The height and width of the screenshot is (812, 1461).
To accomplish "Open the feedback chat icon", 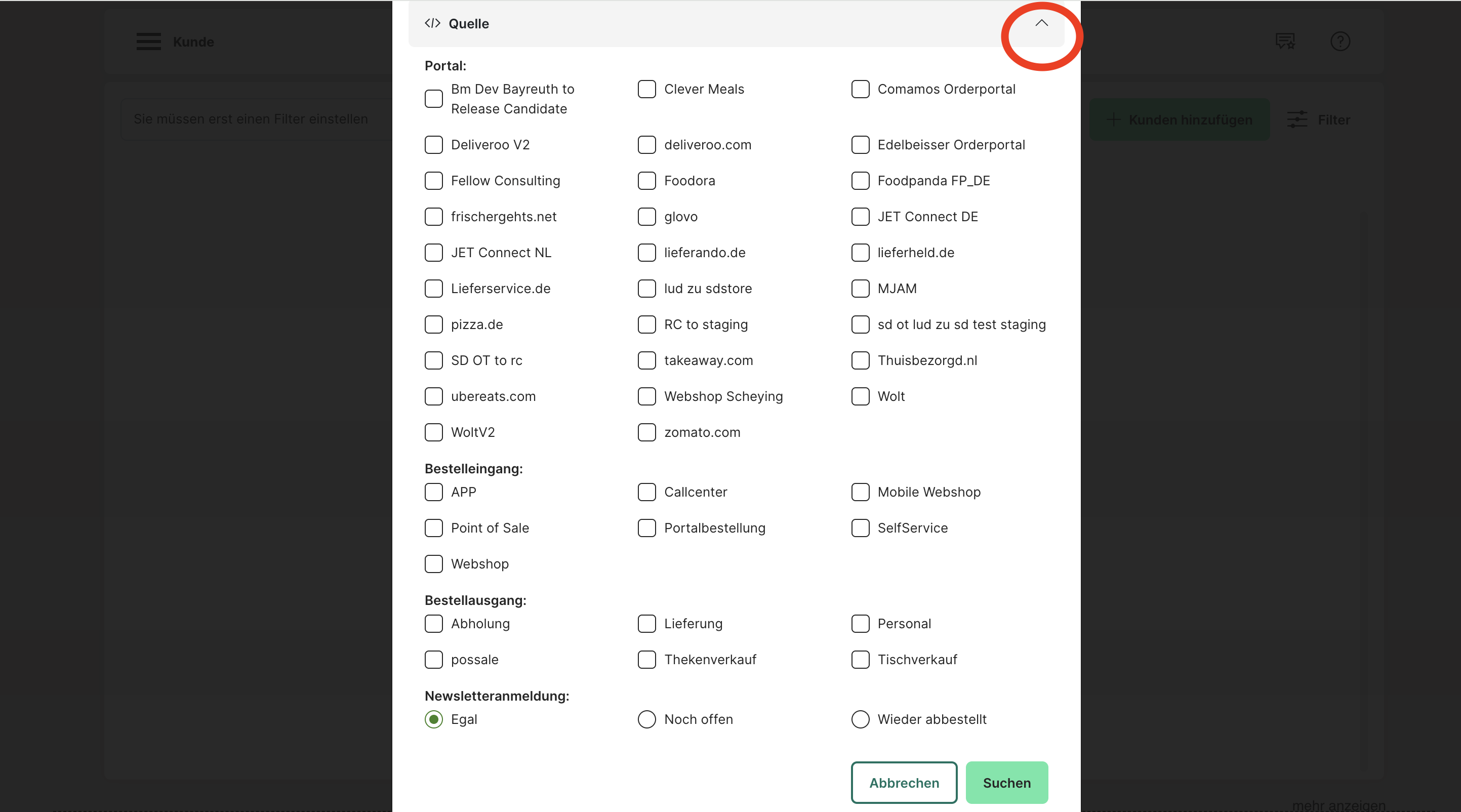I will [x=1285, y=42].
